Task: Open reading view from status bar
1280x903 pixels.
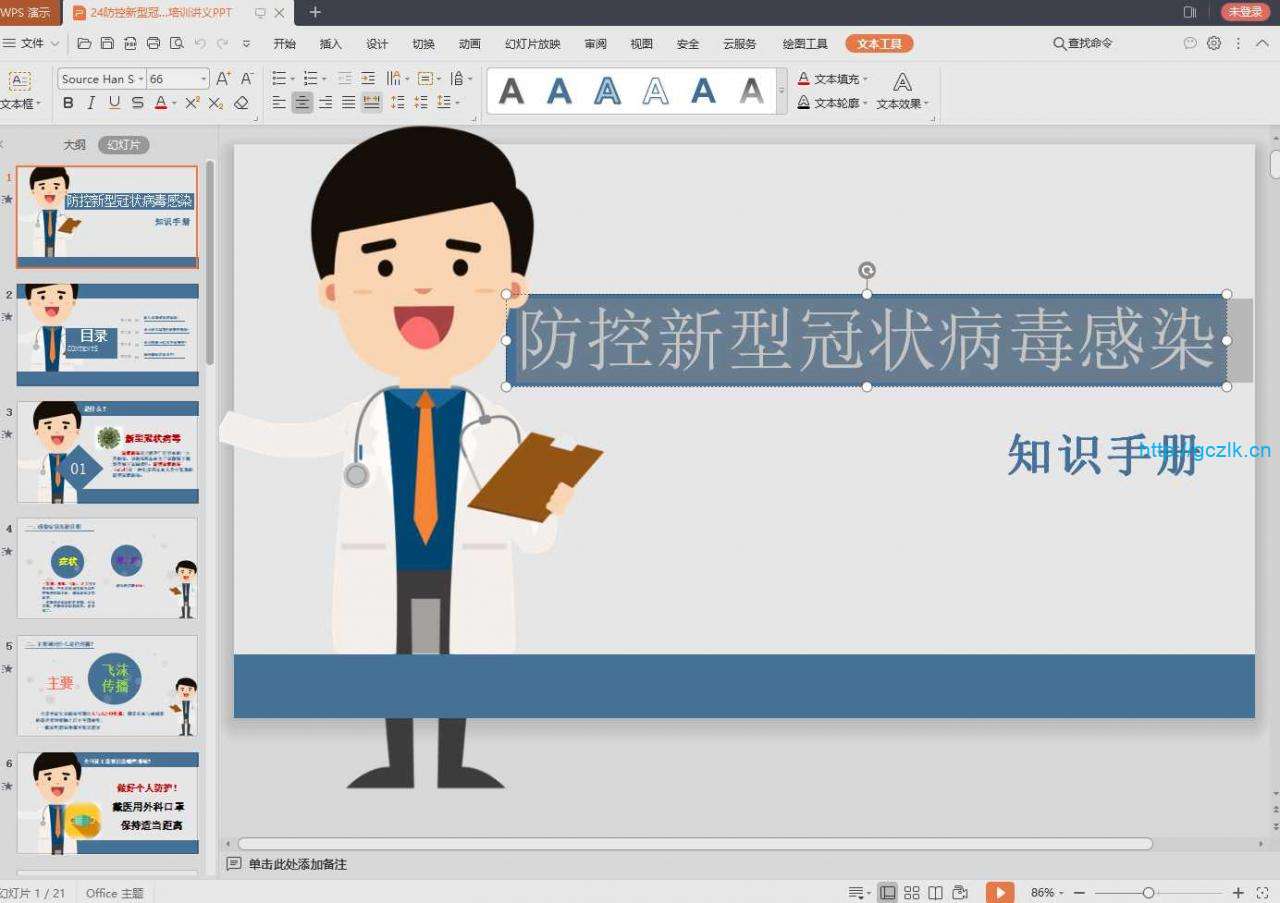Action: pos(935,892)
